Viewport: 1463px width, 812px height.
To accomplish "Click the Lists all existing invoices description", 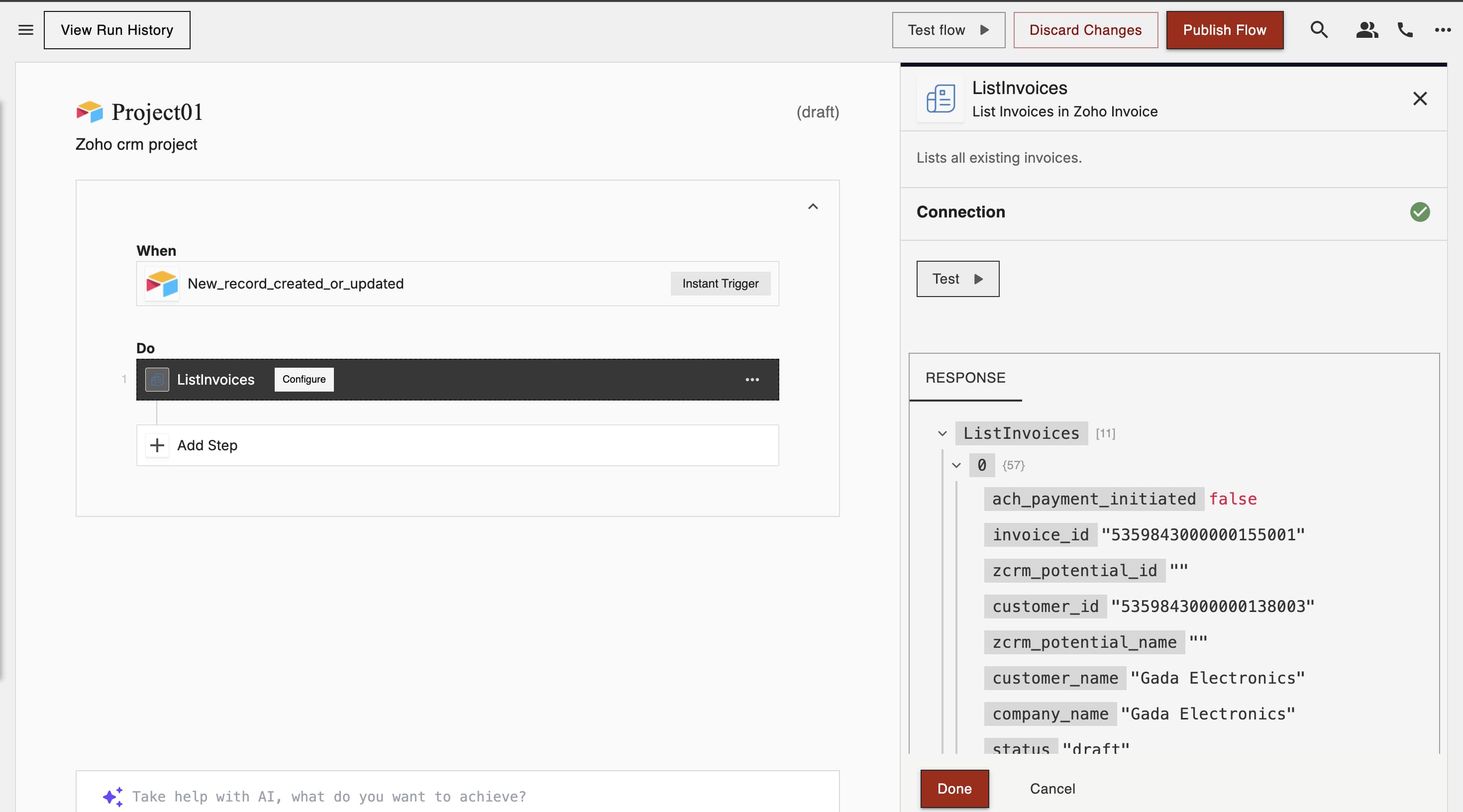I will click(x=999, y=157).
